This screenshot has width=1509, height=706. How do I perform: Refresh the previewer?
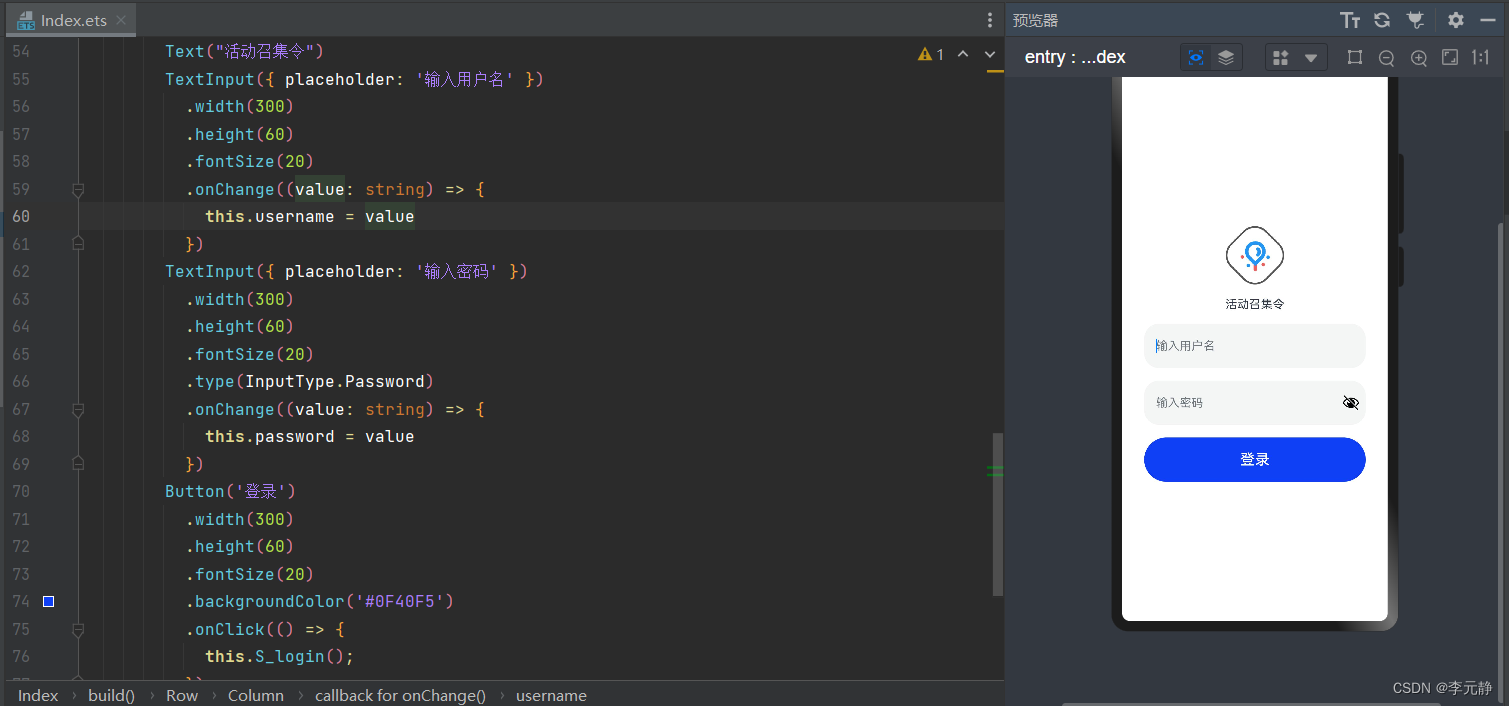(1382, 20)
